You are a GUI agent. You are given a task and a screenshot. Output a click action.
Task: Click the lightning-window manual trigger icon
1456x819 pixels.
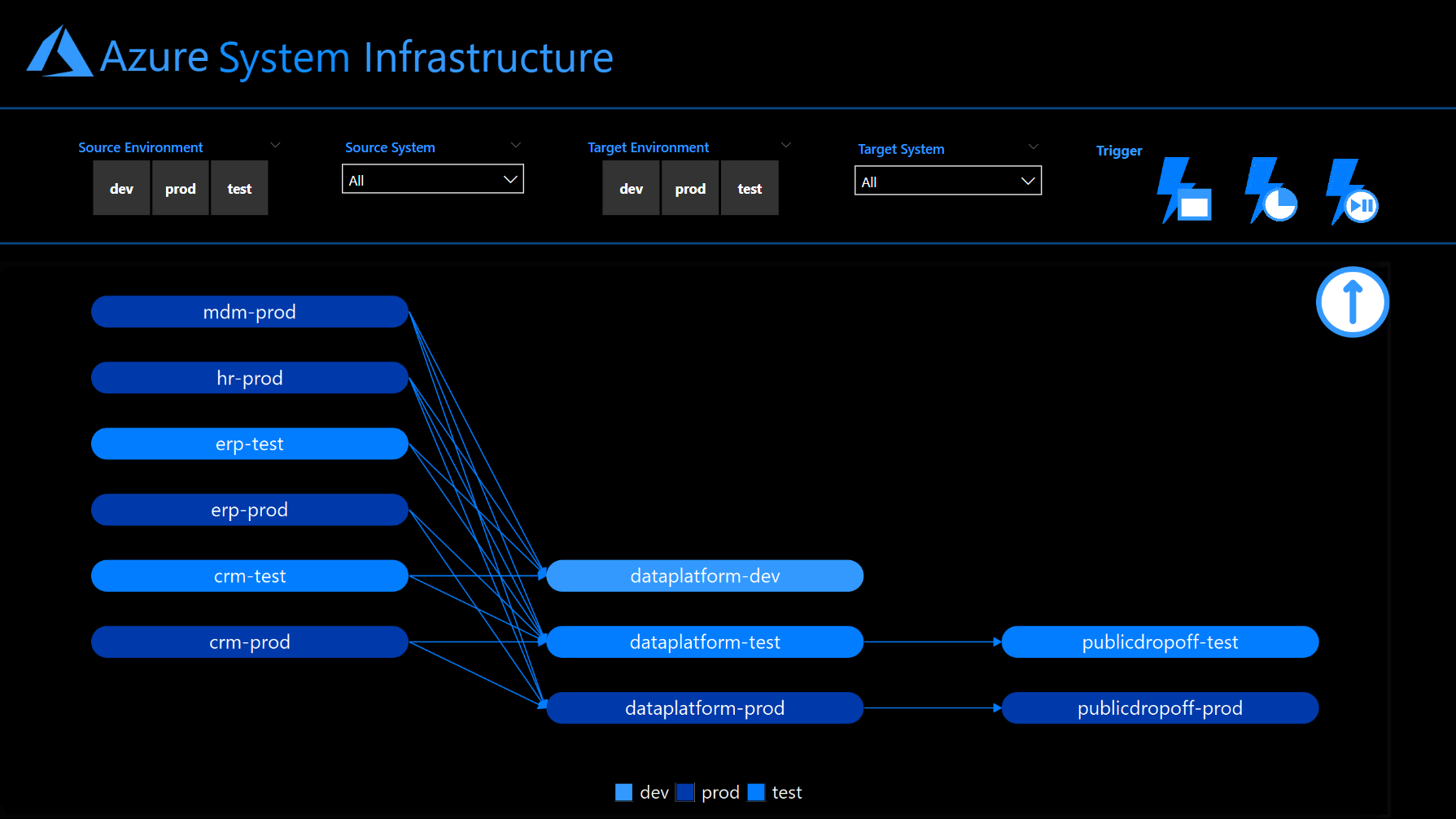tap(1185, 189)
